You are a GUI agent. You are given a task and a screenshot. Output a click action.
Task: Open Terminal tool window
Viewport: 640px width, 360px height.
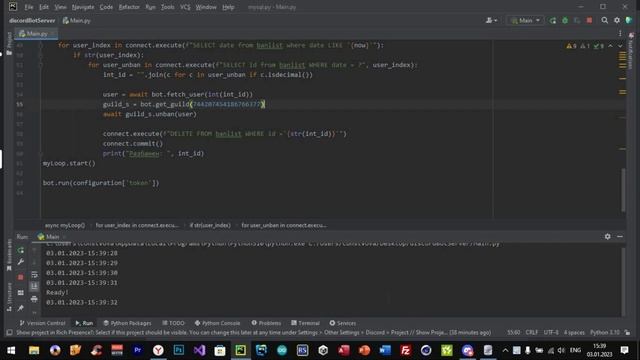coord(305,323)
